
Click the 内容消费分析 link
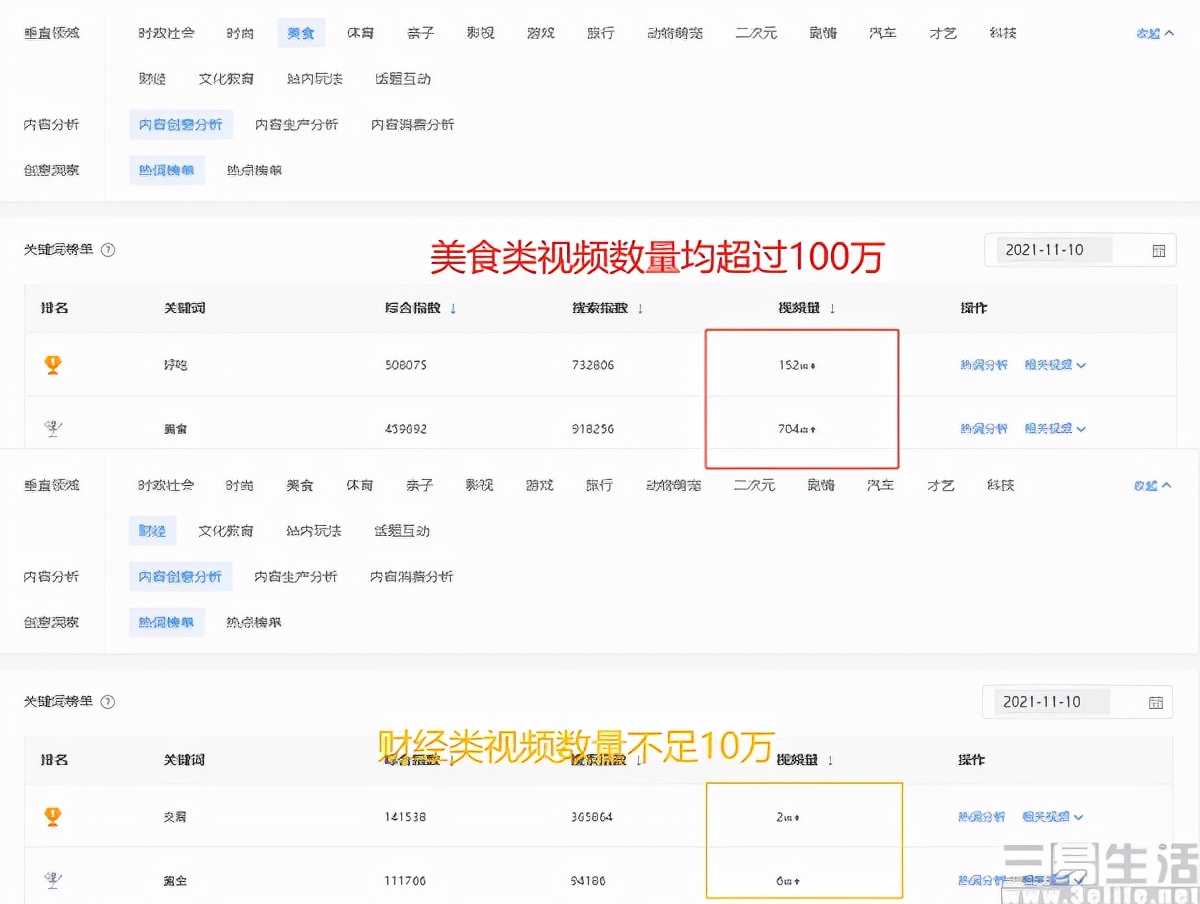(412, 124)
